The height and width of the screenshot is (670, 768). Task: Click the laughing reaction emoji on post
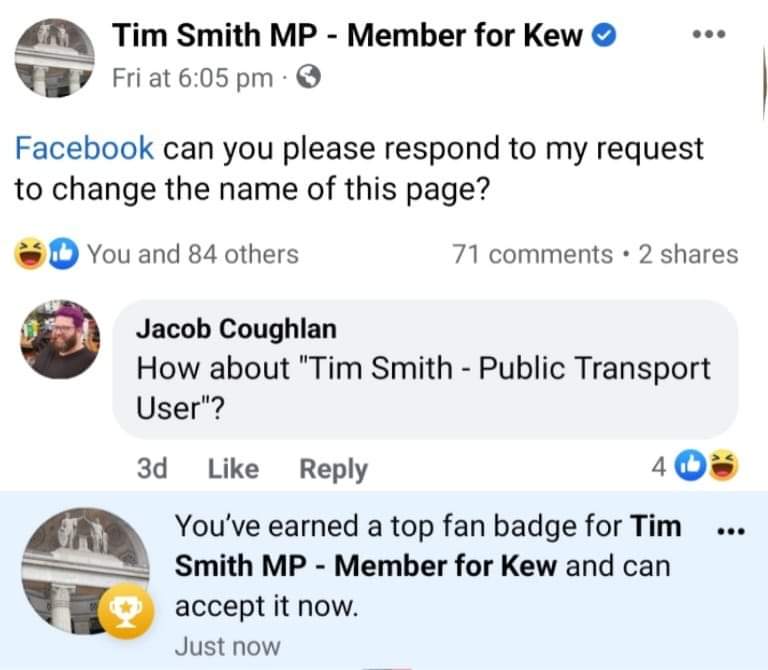point(28,254)
